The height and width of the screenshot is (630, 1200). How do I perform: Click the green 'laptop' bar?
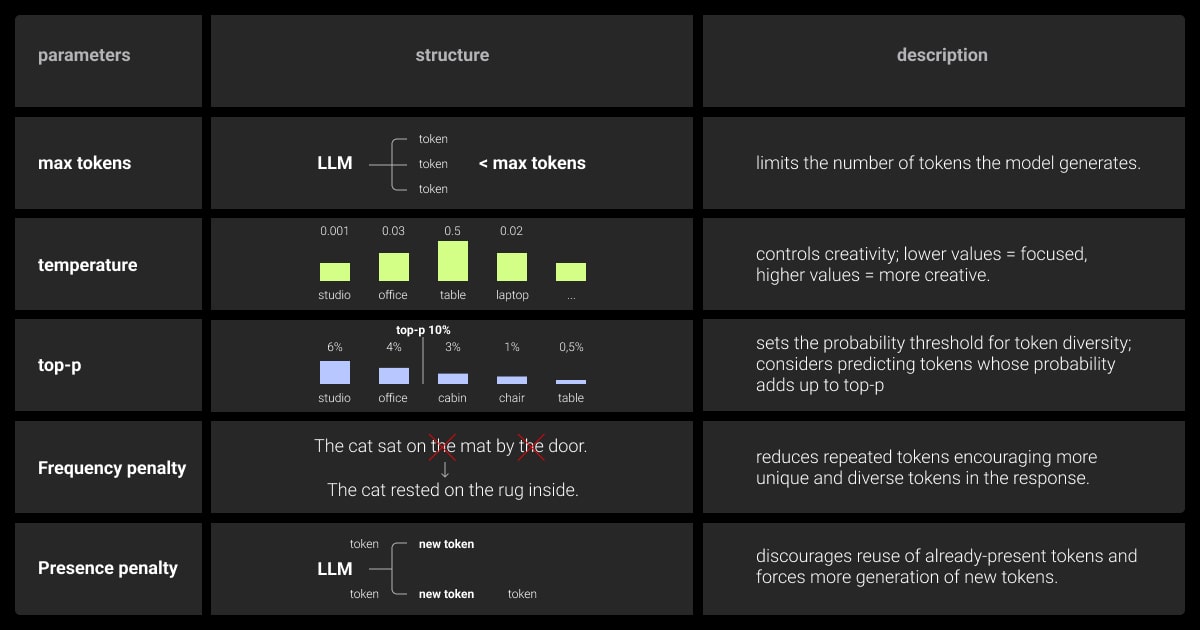(512, 267)
